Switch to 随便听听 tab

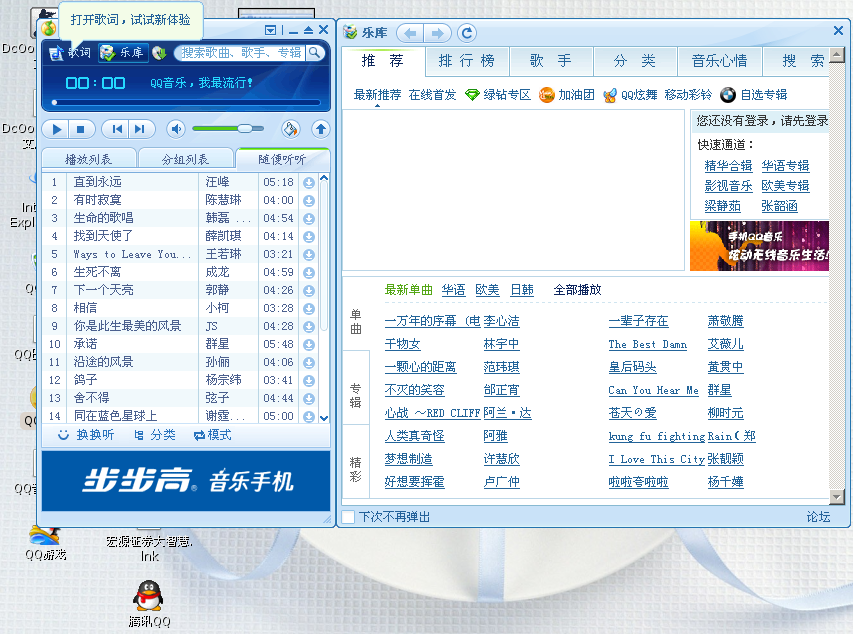[x=282, y=159]
